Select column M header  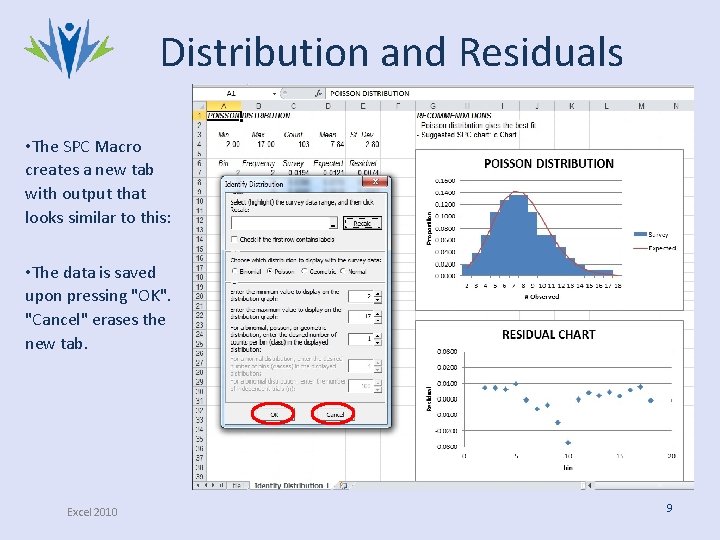pyautogui.click(x=641, y=106)
